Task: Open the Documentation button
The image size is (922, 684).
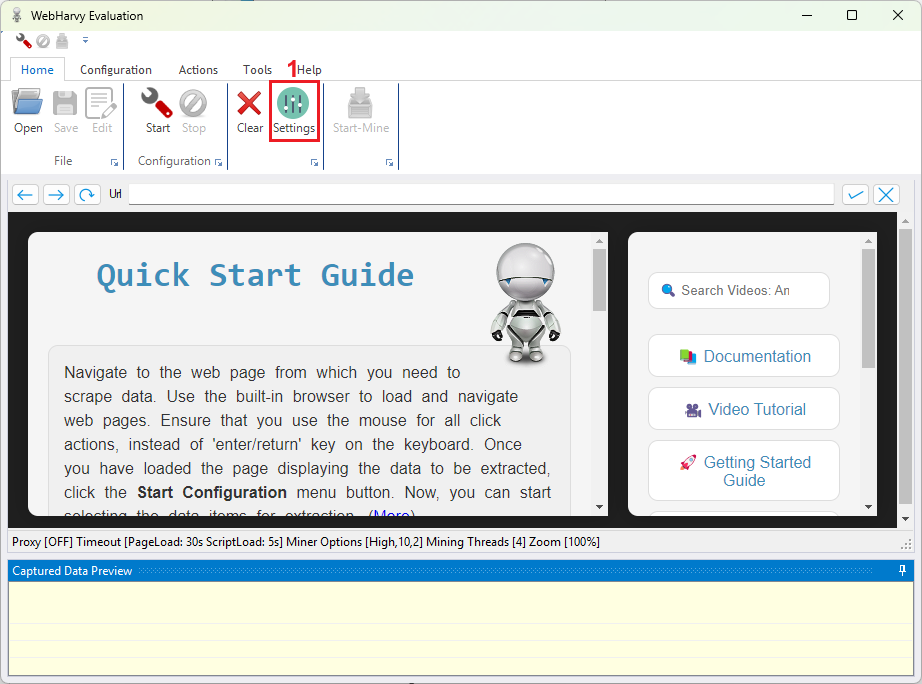Action: point(743,356)
